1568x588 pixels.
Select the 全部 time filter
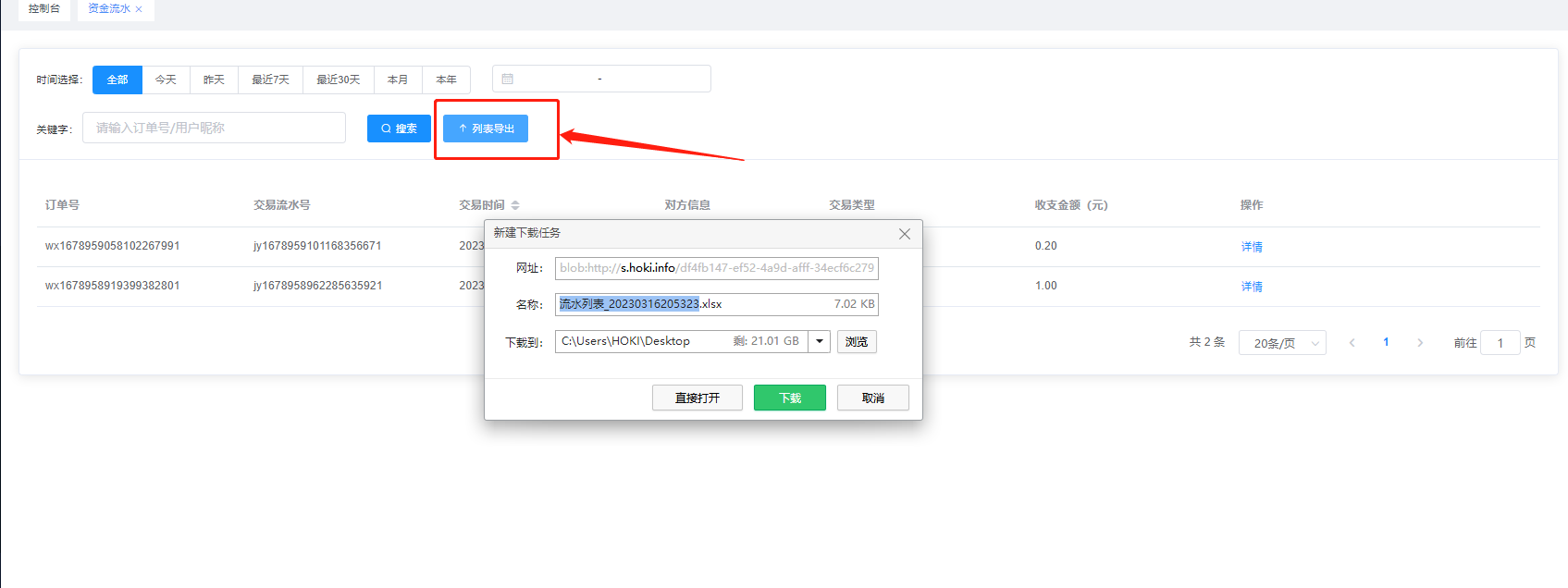[x=117, y=80]
